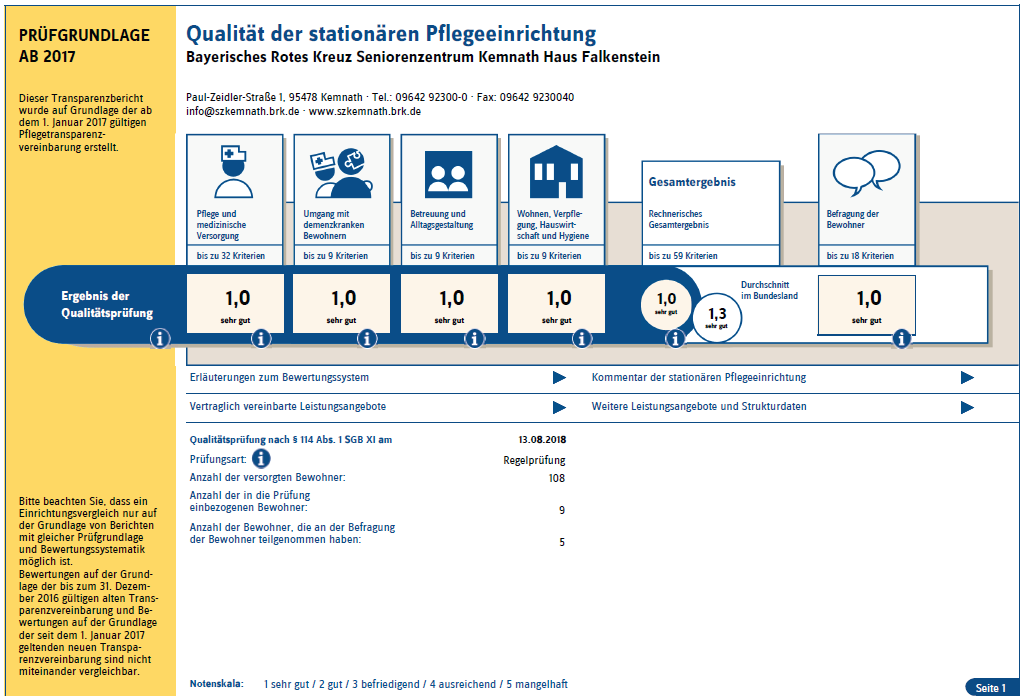1020x696 pixels.
Task: Expand Weitere Leistungsangebote und Strukturdaten arrow
Action: [x=967, y=407]
